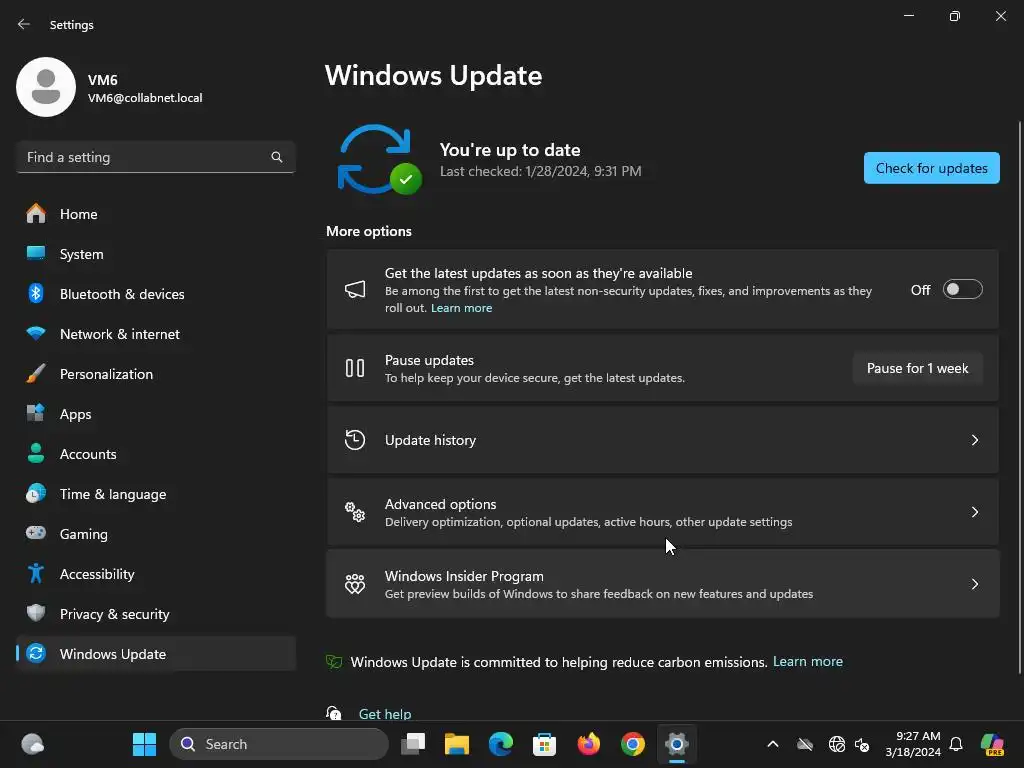Screen dimensions: 1024x768
Task: Click the VM6 user avatar picture
Action: pyautogui.click(x=46, y=87)
